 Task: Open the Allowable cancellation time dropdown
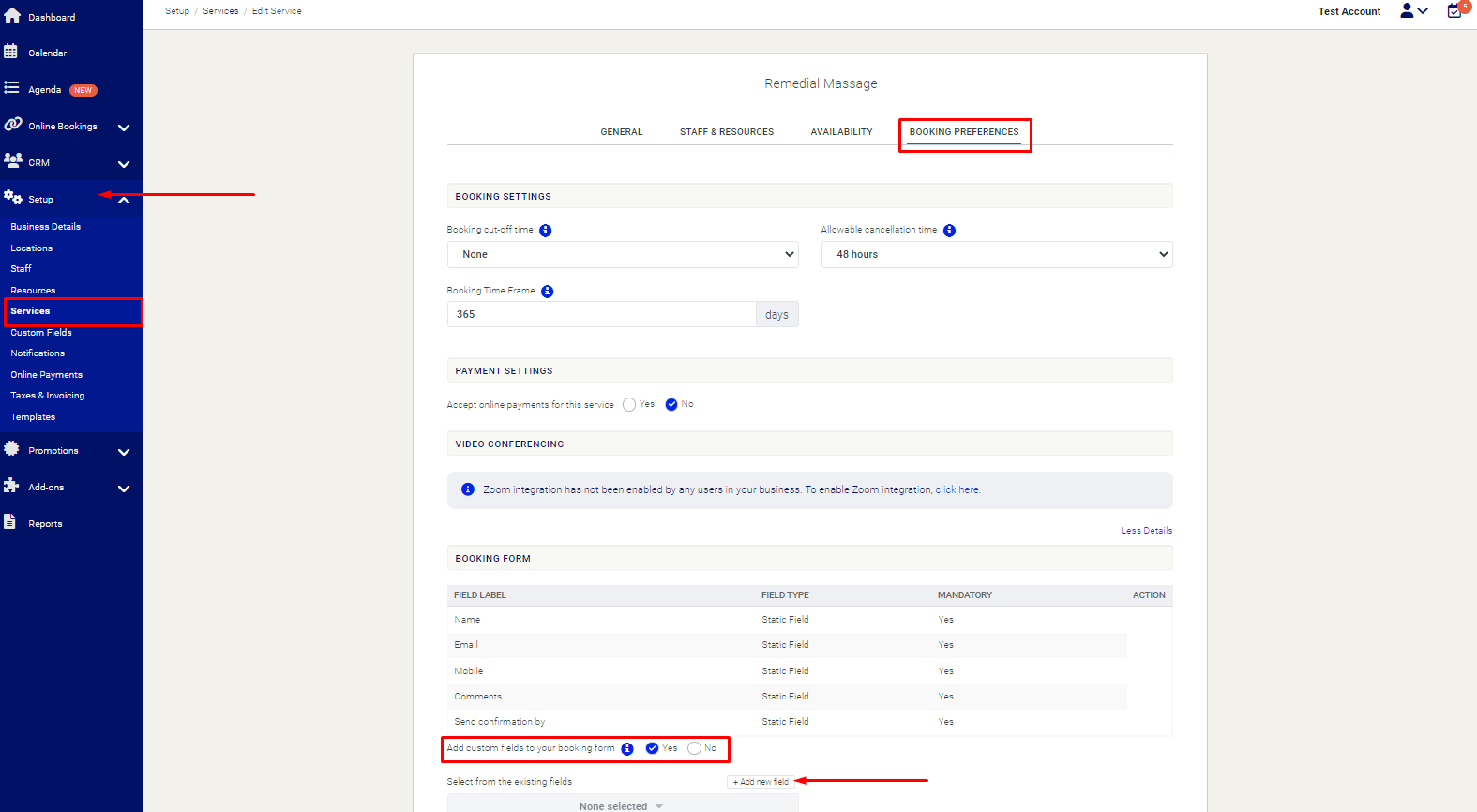997,255
